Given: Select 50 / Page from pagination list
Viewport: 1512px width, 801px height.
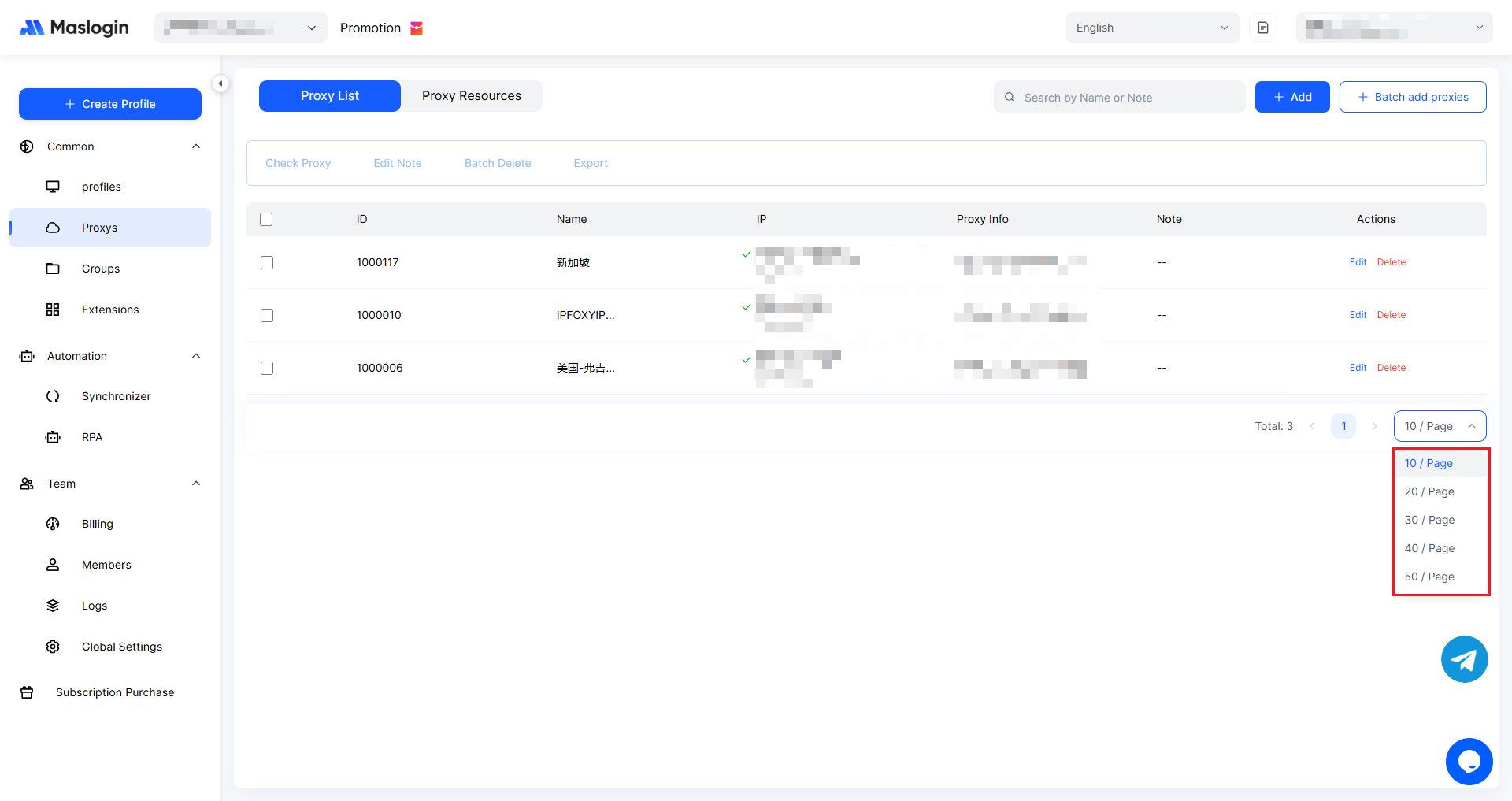Looking at the screenshot, I should coord(1429,577).
